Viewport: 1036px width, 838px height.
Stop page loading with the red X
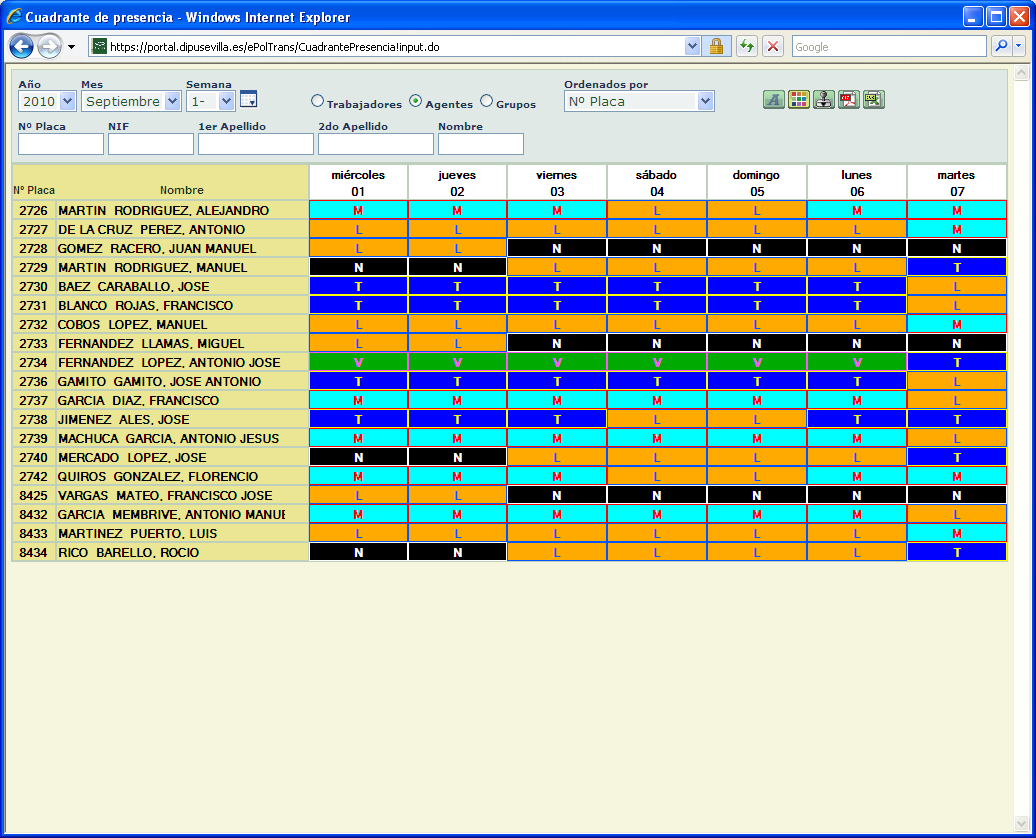(771, 46)
